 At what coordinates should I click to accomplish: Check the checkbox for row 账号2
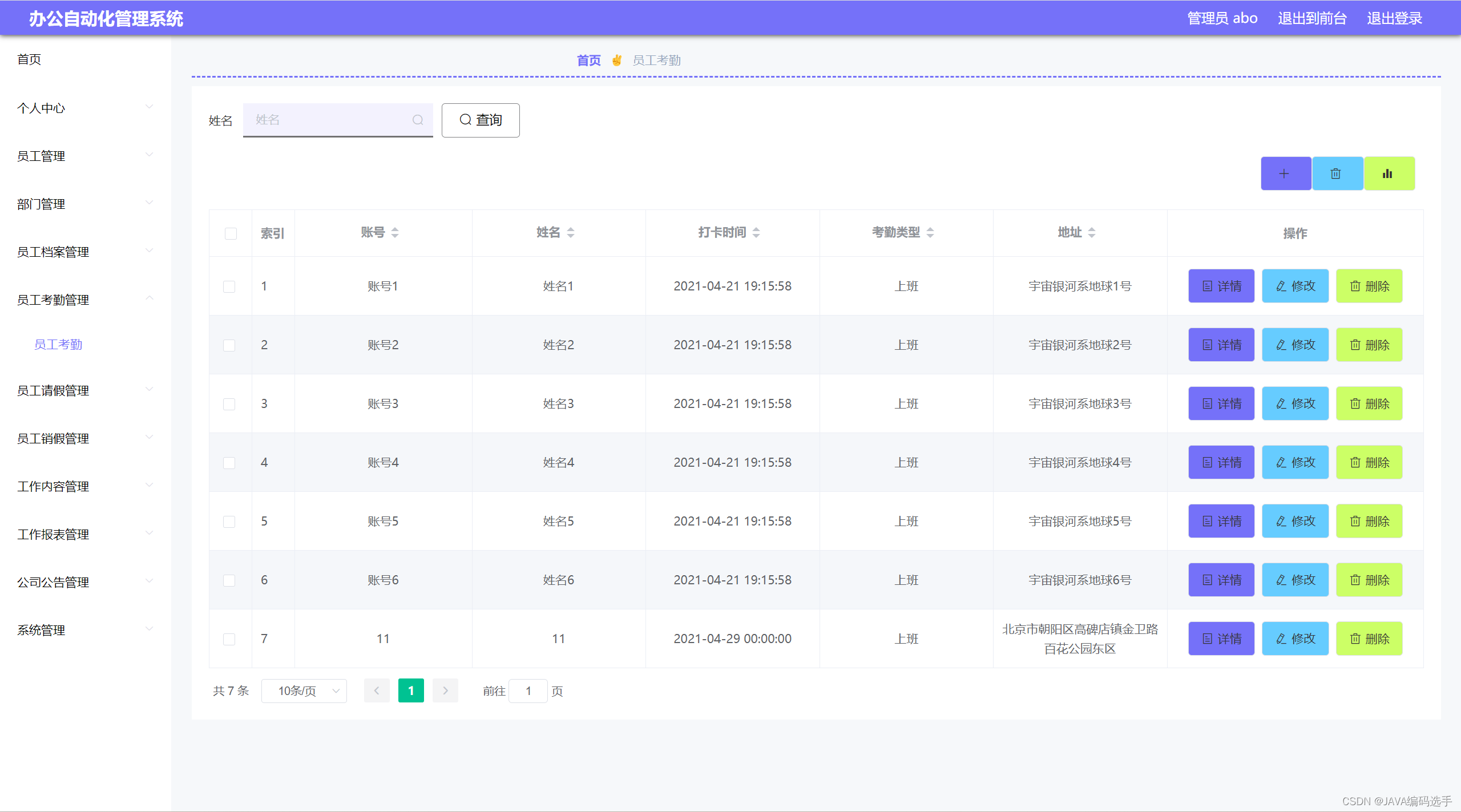pyautogui.click(x=229, y=345)
